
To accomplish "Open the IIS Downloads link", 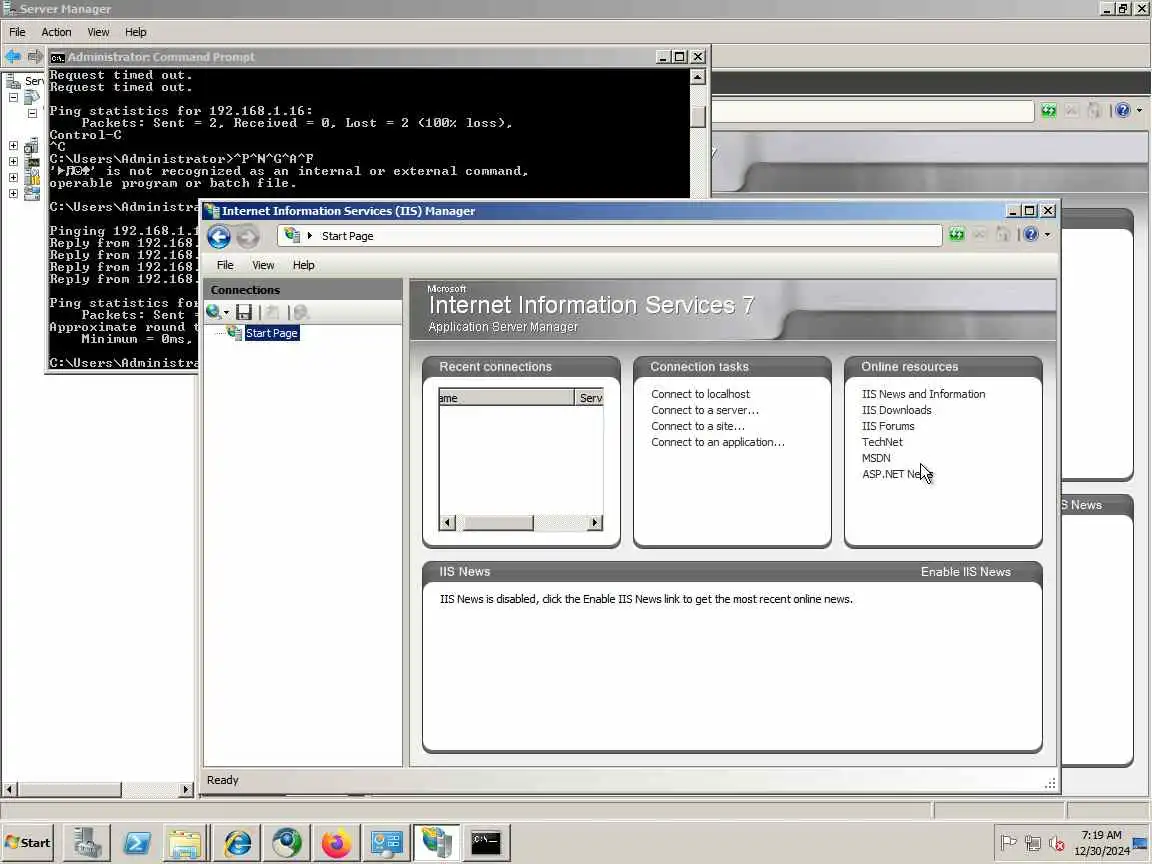I will (x=896, y=411).
